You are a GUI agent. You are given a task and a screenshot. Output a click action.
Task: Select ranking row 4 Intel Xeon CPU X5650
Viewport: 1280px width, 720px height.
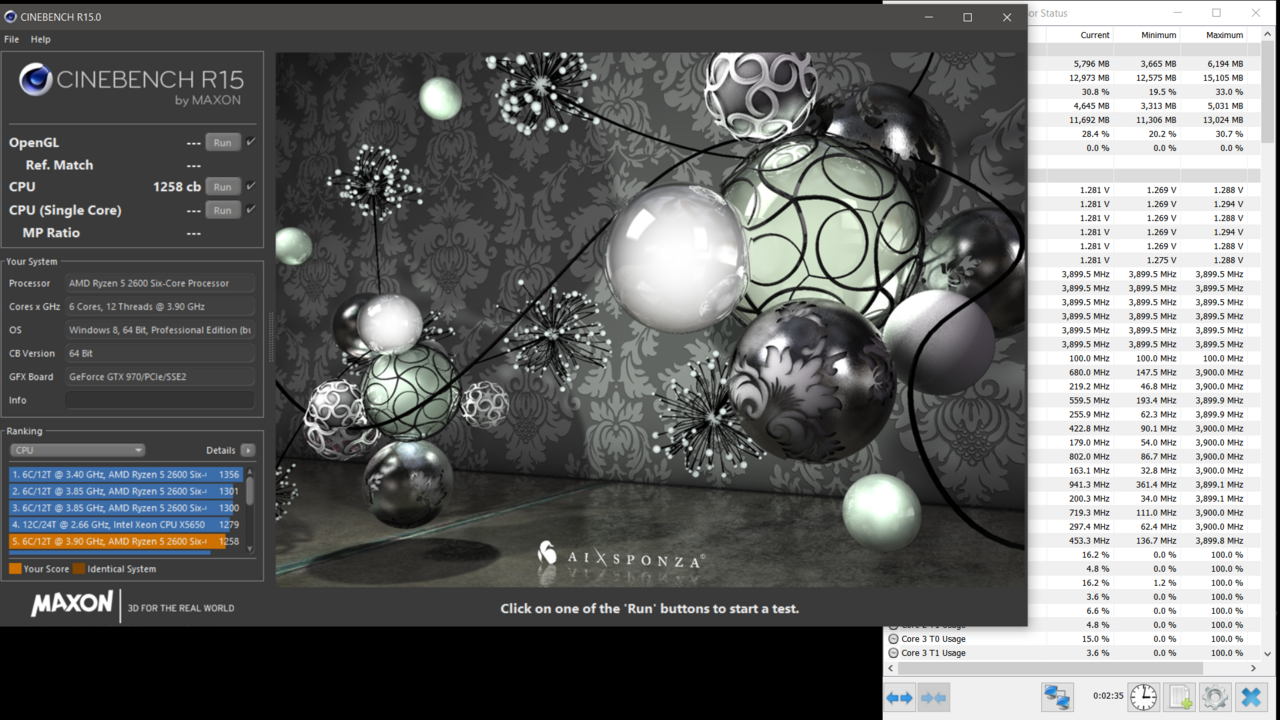[126, 524]
